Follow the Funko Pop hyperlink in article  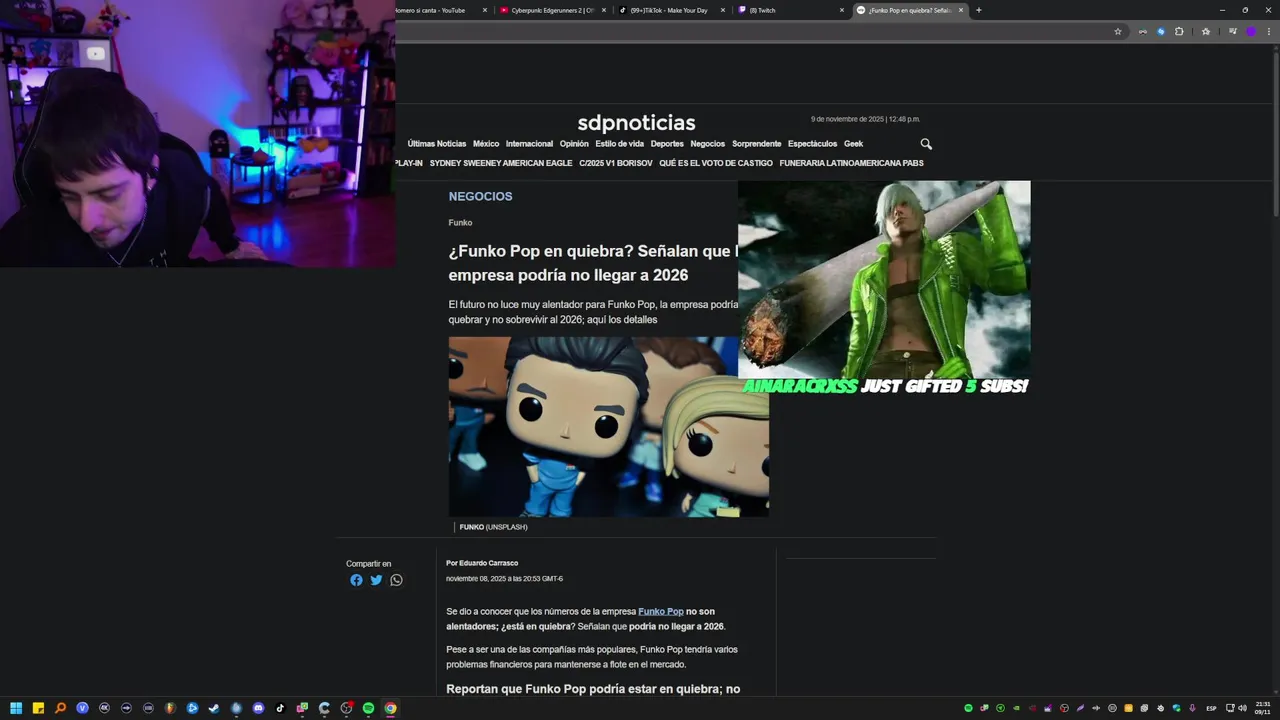click(661, 611)
